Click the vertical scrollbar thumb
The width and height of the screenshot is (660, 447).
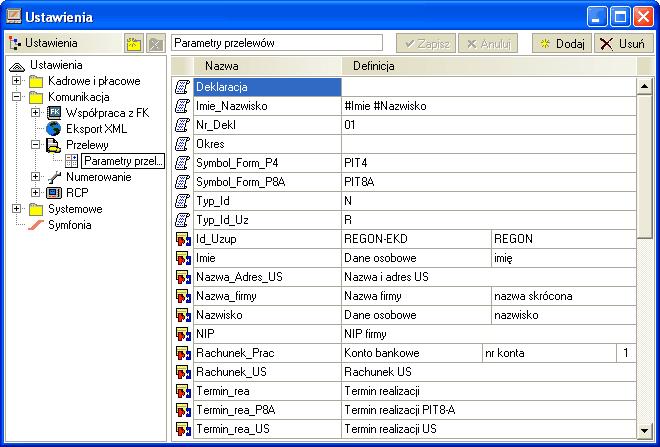click(x=644, y=168)
